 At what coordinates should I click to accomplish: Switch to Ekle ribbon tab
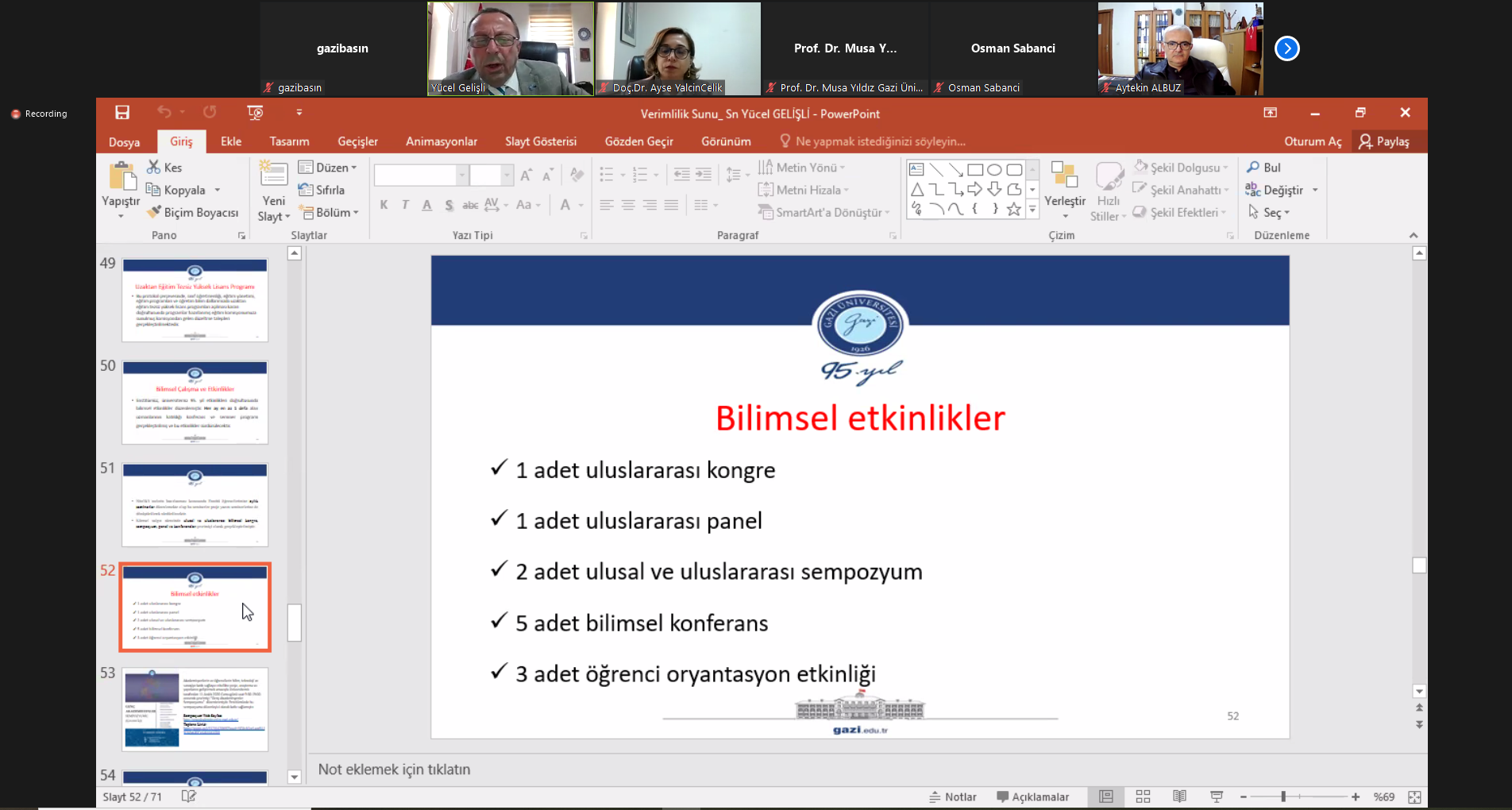coord(231,141)
